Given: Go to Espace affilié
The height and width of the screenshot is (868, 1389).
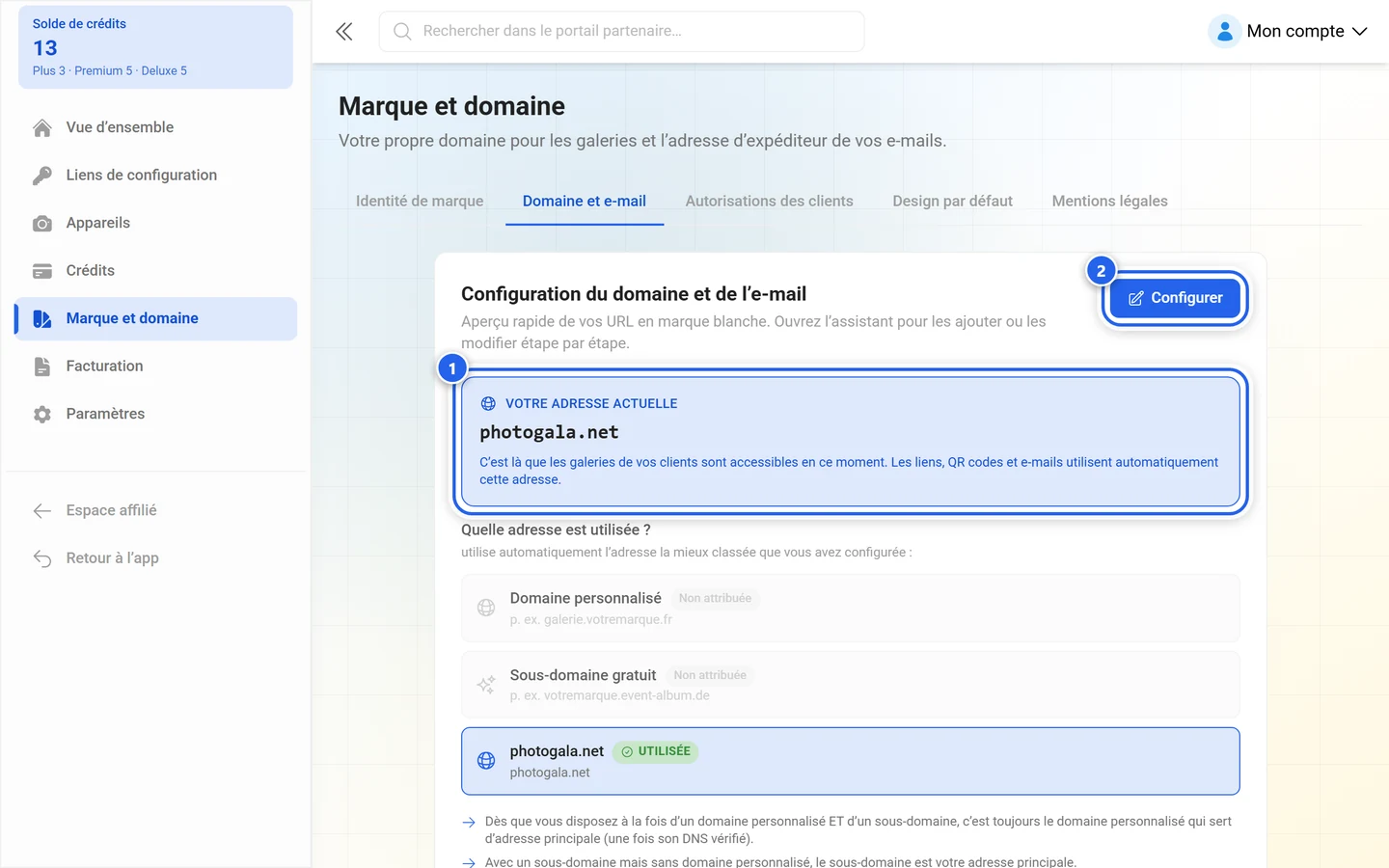Looking at the screenshot, I should (155, 510).
